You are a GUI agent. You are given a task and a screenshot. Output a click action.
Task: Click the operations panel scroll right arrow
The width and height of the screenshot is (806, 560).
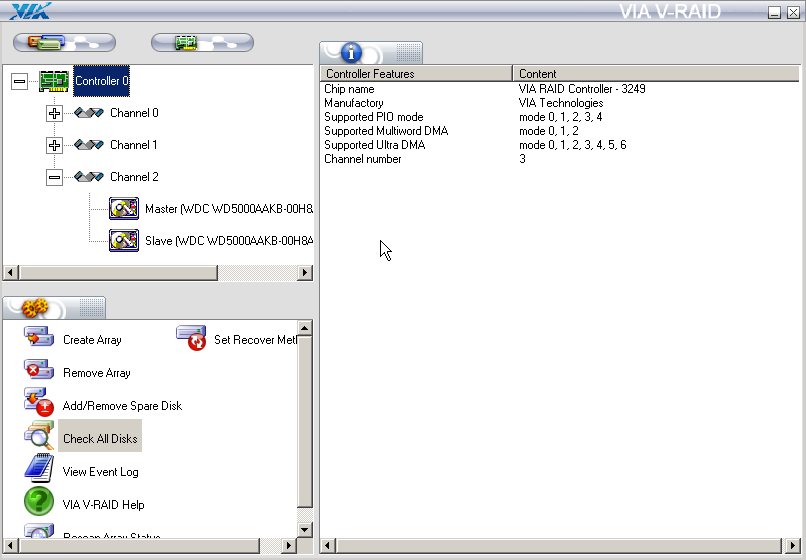(x=289, y=546)
